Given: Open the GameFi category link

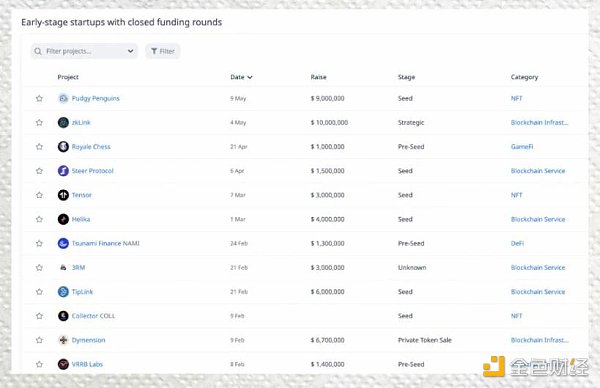Looking at the screenshot, I should click(x=522, y=147).
